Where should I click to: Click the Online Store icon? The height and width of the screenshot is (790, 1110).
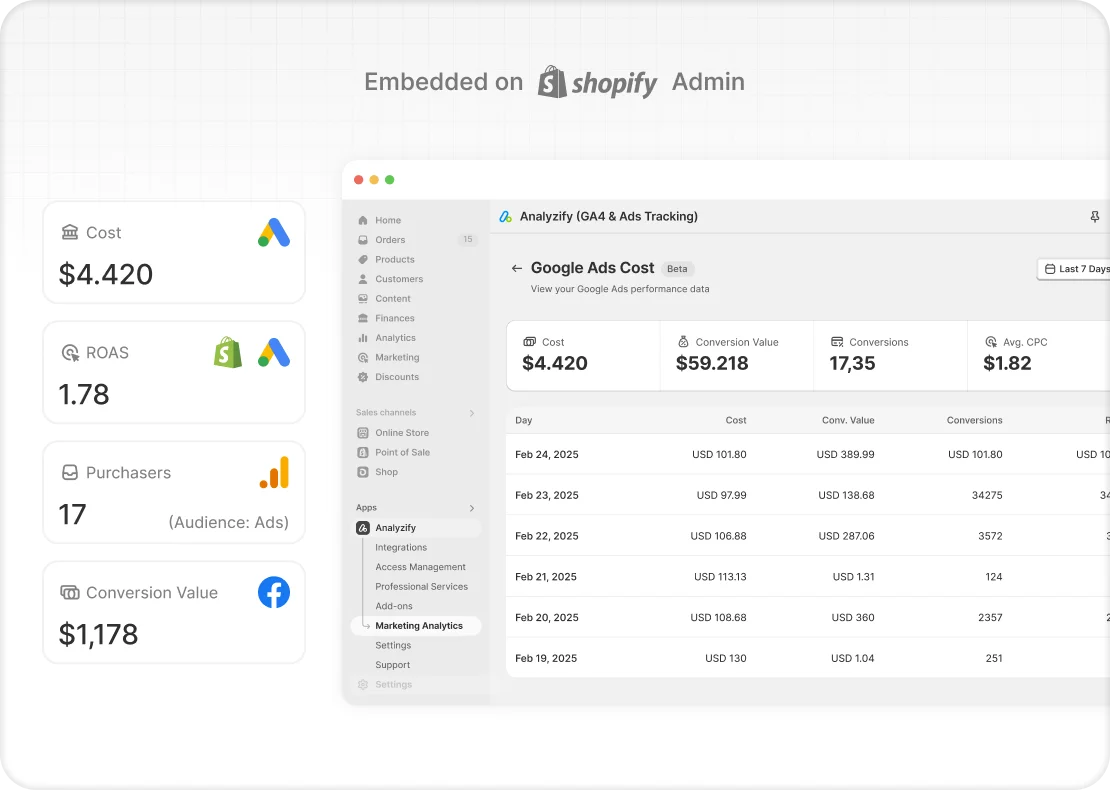coord(362,433)
